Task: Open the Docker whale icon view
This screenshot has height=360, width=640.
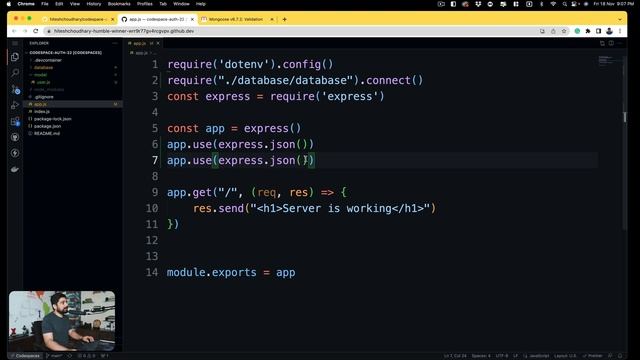Action: [x=15, y=169]
